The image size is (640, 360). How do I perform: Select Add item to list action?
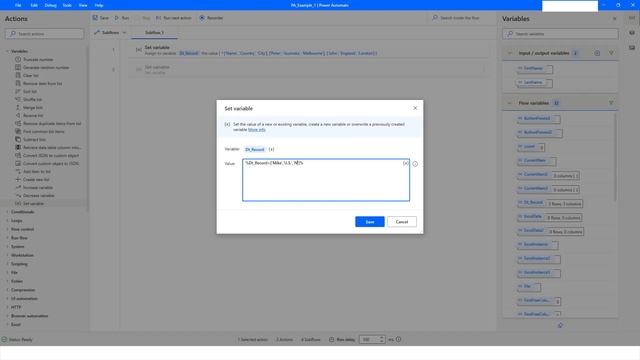36,171
